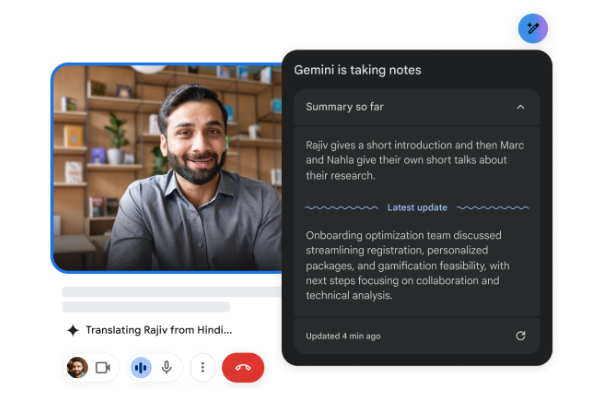This screenshot has width=604, height=407.
Task: Click the Latest update divider label
Action: pyautogui.click(x=417, y=208)
